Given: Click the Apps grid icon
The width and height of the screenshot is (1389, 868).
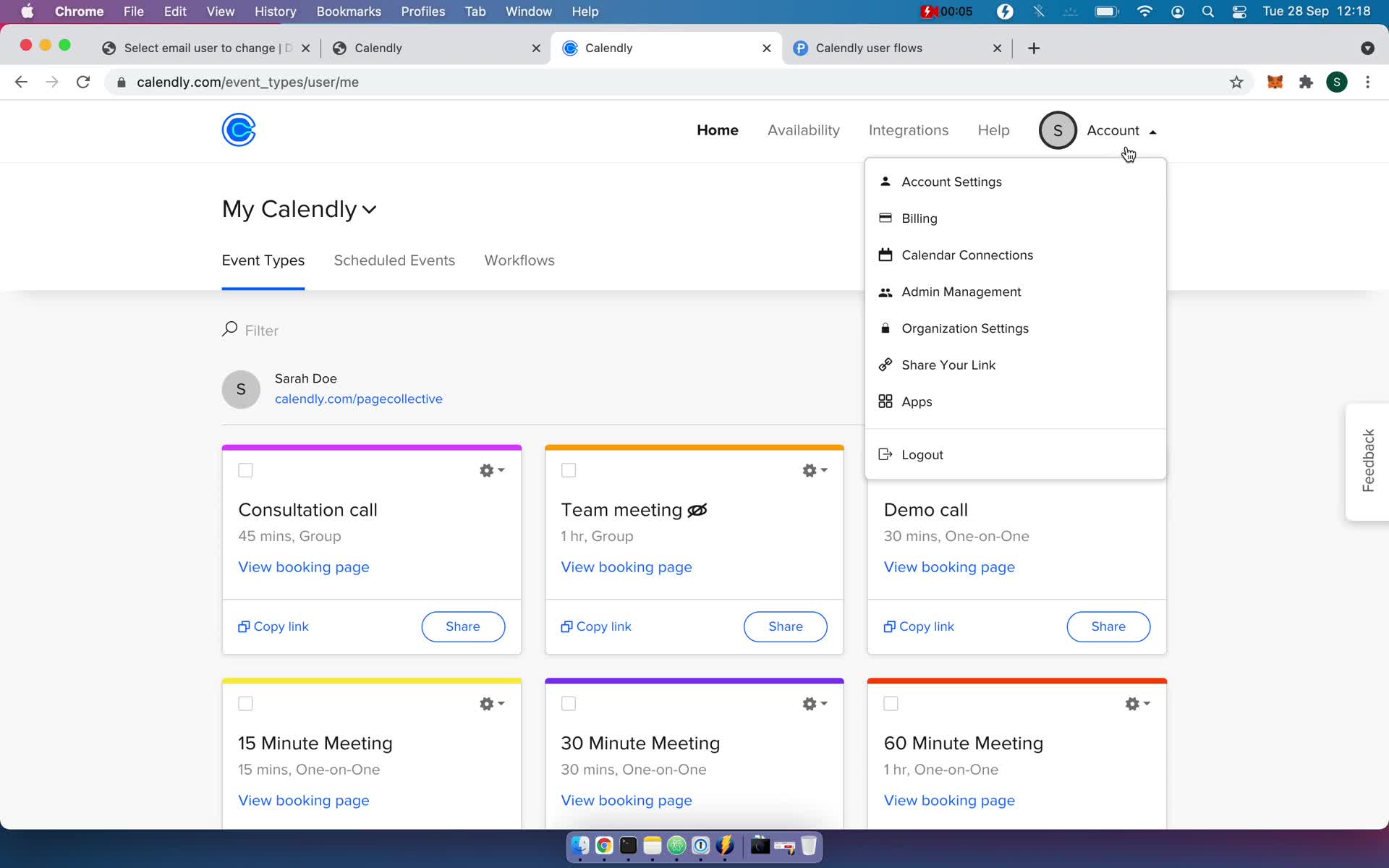Looking at the screenshot, I should coord(885,401).
